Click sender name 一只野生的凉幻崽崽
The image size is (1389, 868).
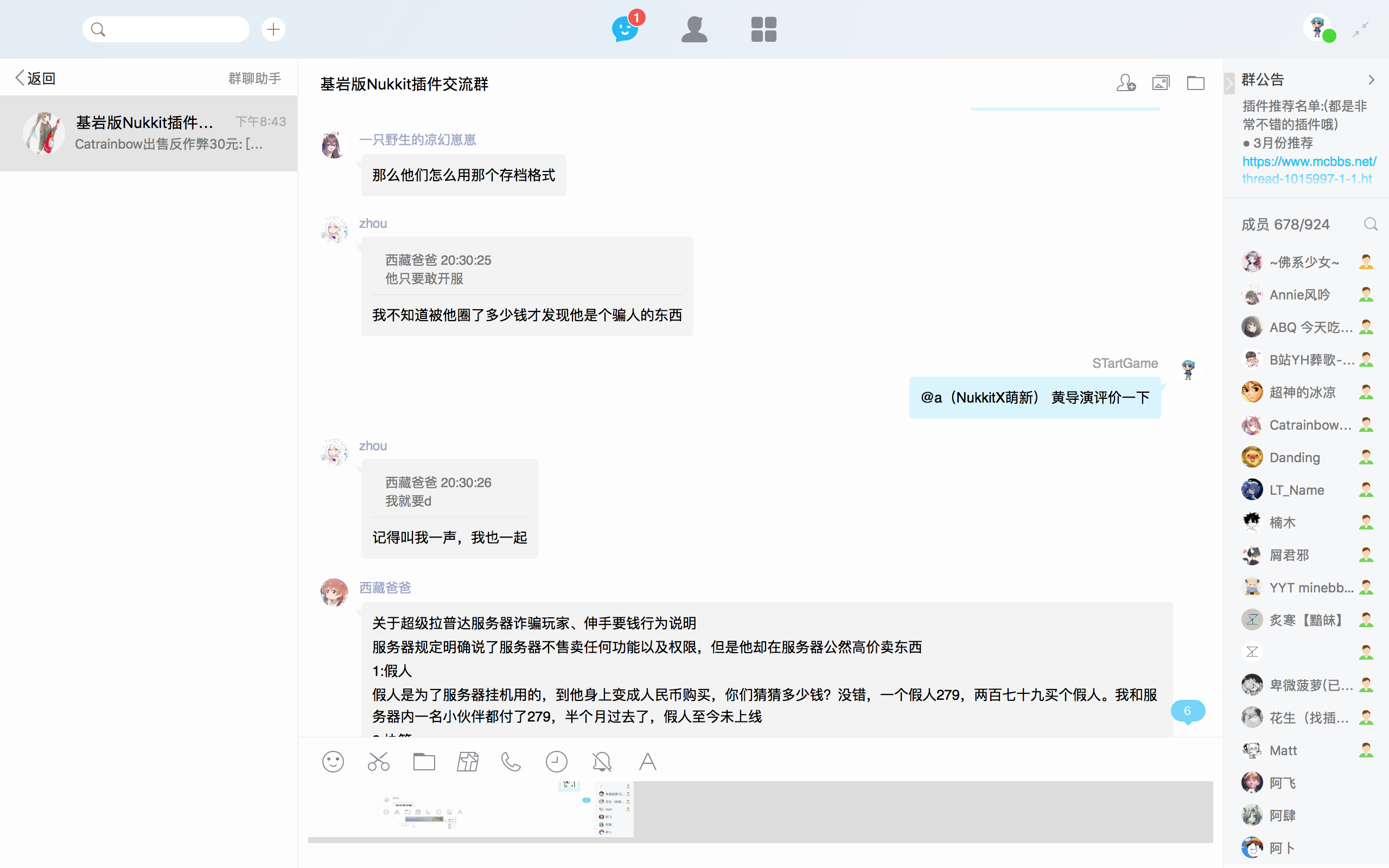coord(417,139)
